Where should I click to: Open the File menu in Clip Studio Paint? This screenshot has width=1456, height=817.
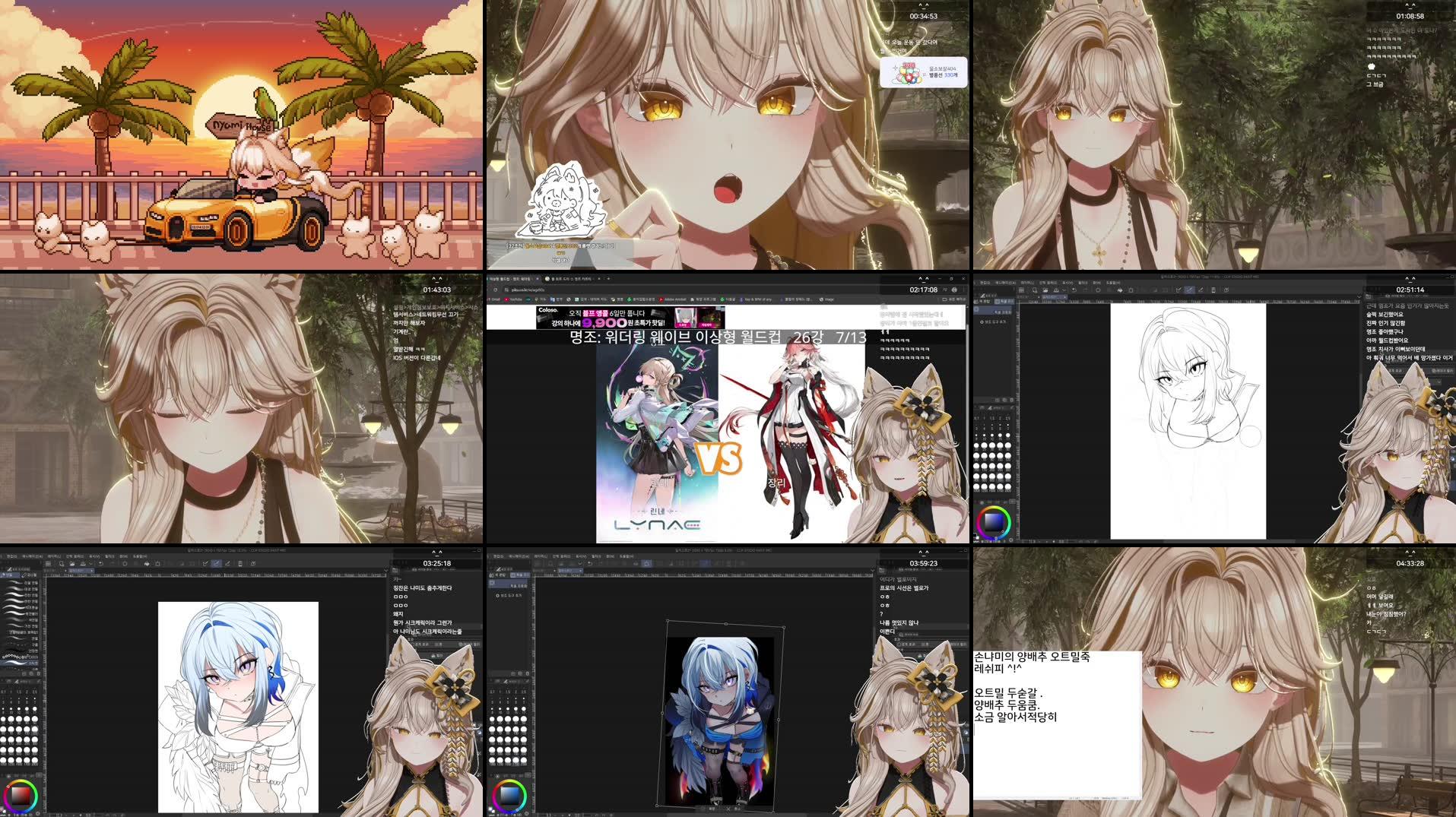coord(11,556)
